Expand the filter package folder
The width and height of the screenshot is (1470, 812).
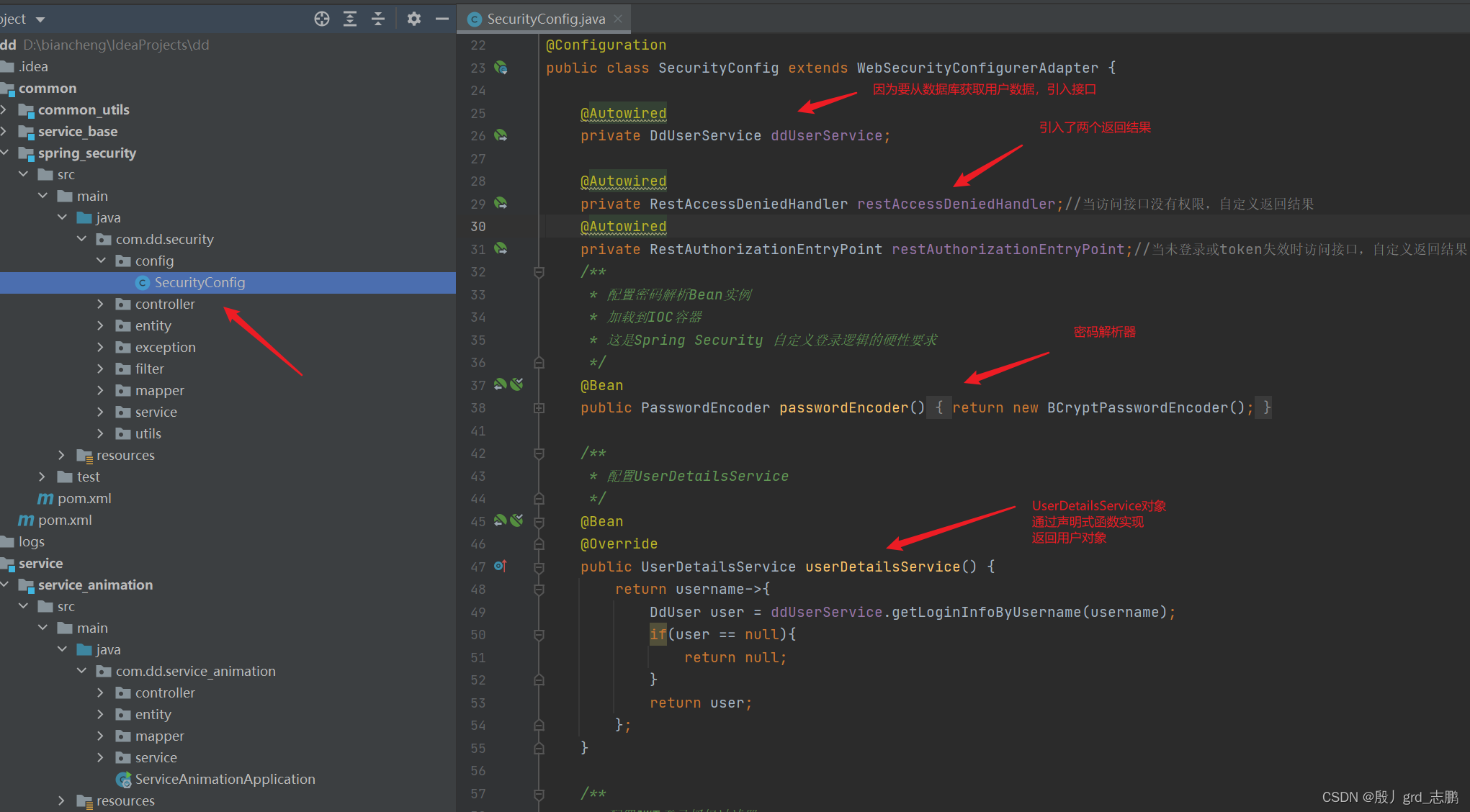(x=100, y=369)
